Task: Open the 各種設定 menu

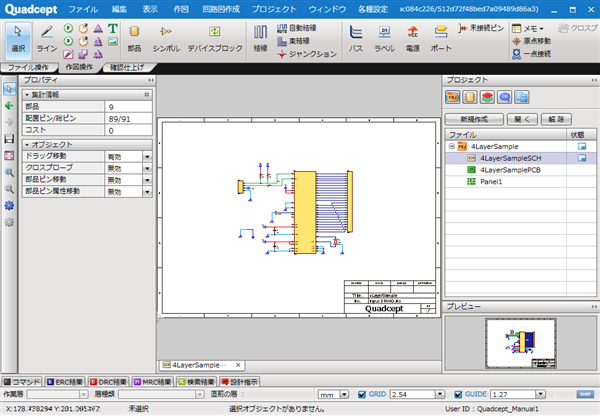Action: point(373,9)
